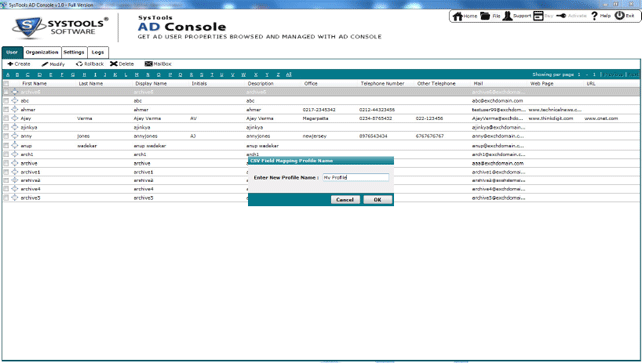Delete selected user with X icon
The image size is (642, 363).
click(x=122, y=64)
